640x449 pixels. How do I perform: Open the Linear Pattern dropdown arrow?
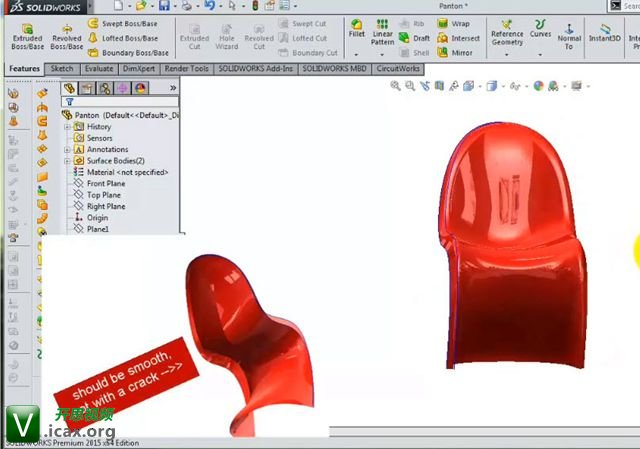coord(382,54)
